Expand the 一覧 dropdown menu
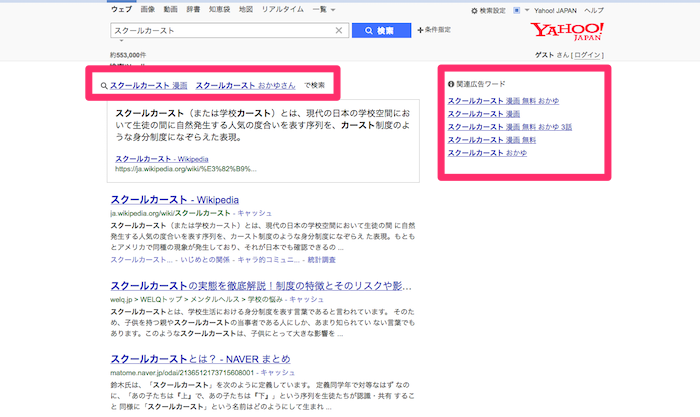The height and width of the screenshot is (417, 700). coord(323,9)
